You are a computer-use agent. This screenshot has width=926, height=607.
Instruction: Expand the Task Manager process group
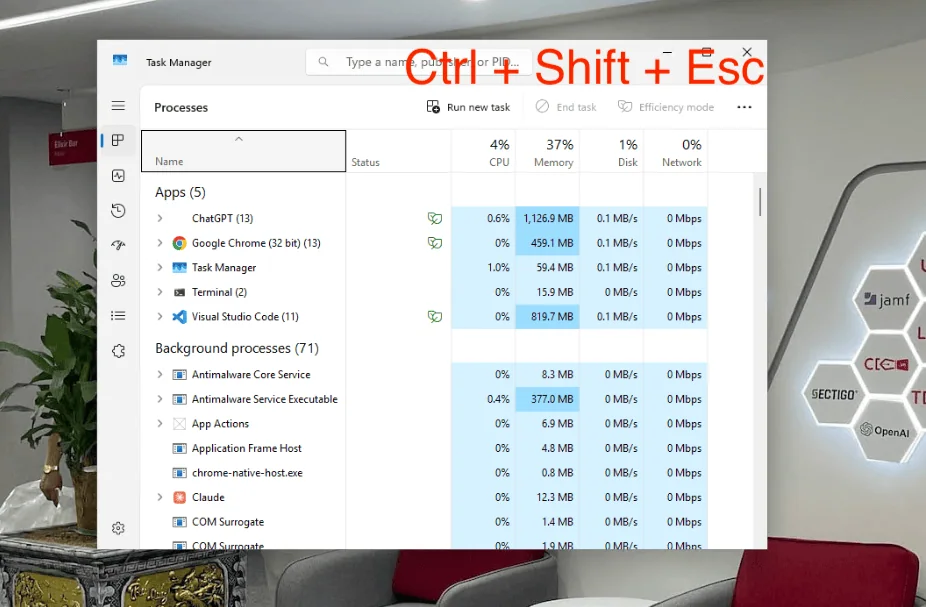159,267
